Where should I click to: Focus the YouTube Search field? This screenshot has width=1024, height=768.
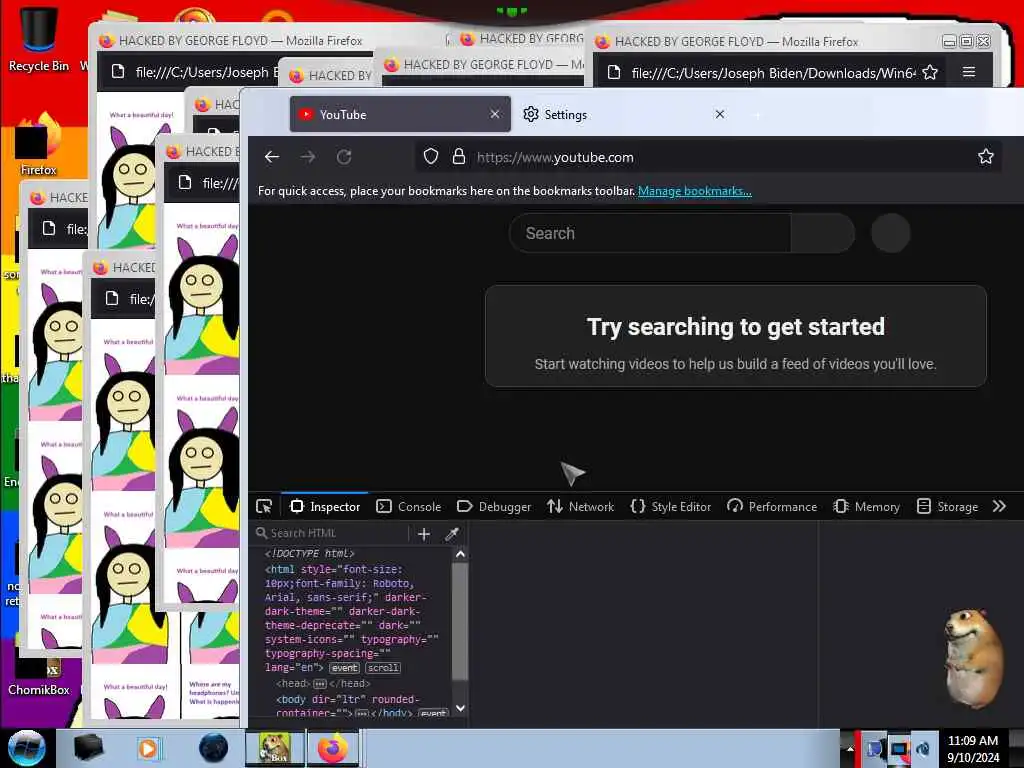(x=650, y=233)
